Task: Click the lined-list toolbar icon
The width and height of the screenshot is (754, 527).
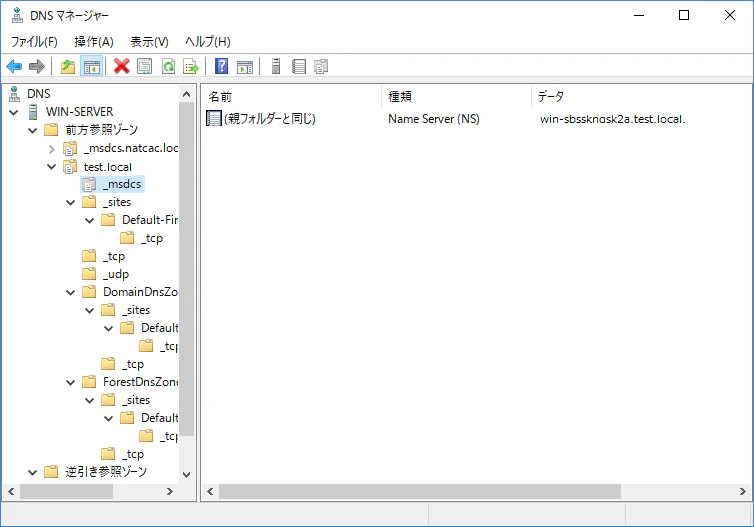Action: click(299, 66)
